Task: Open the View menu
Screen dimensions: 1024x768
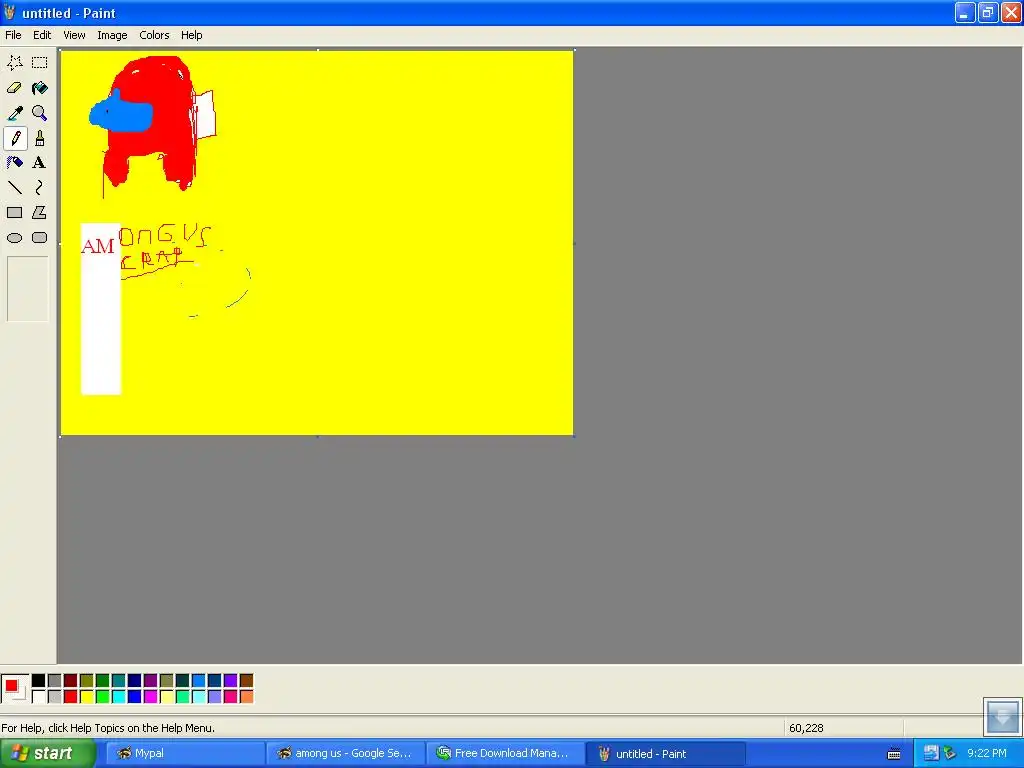Action: pos(74,35)
